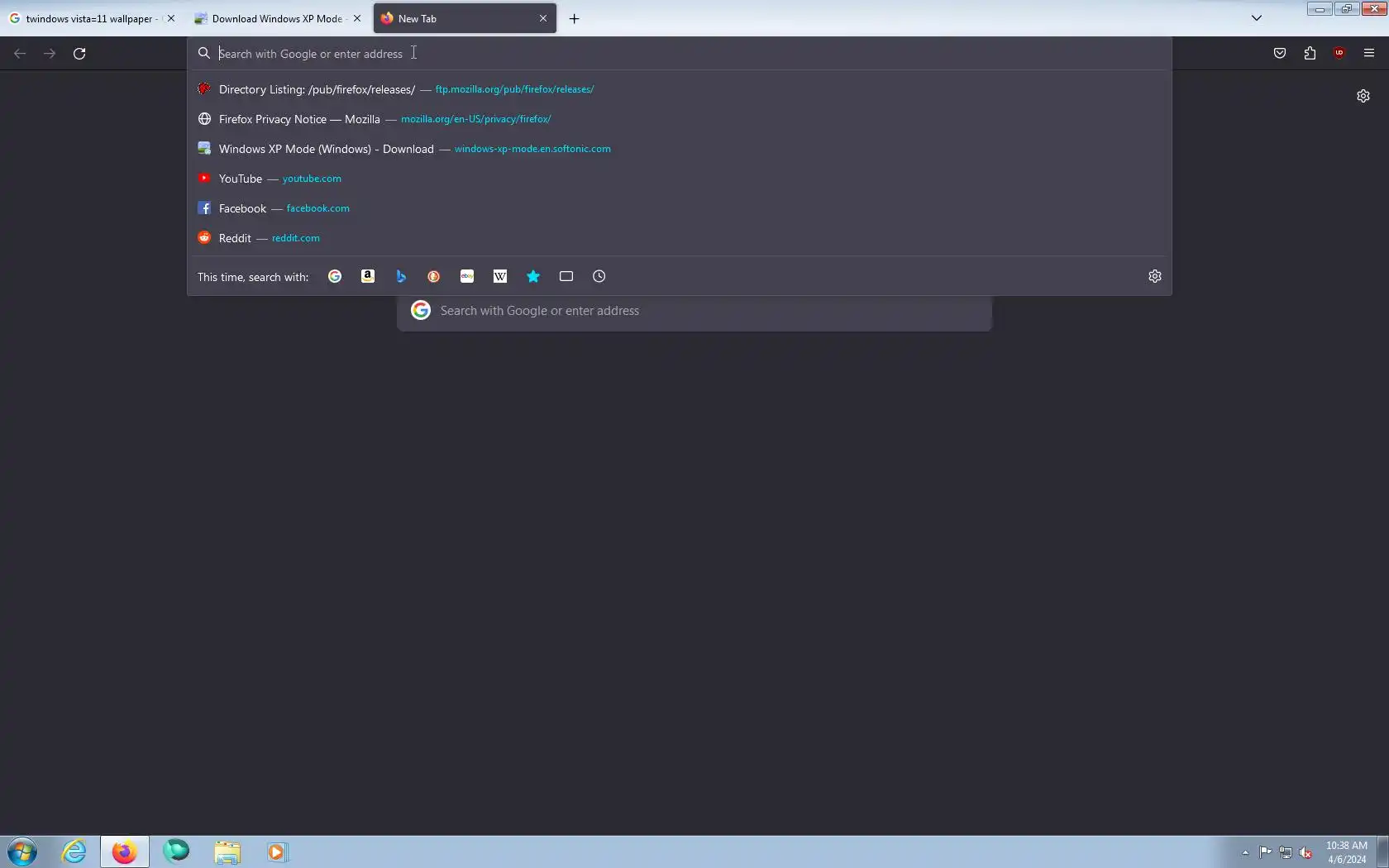Image resolution: width=1389 pixels, height=868 pixels.
Task: Reload the current page
Action: 79,53
